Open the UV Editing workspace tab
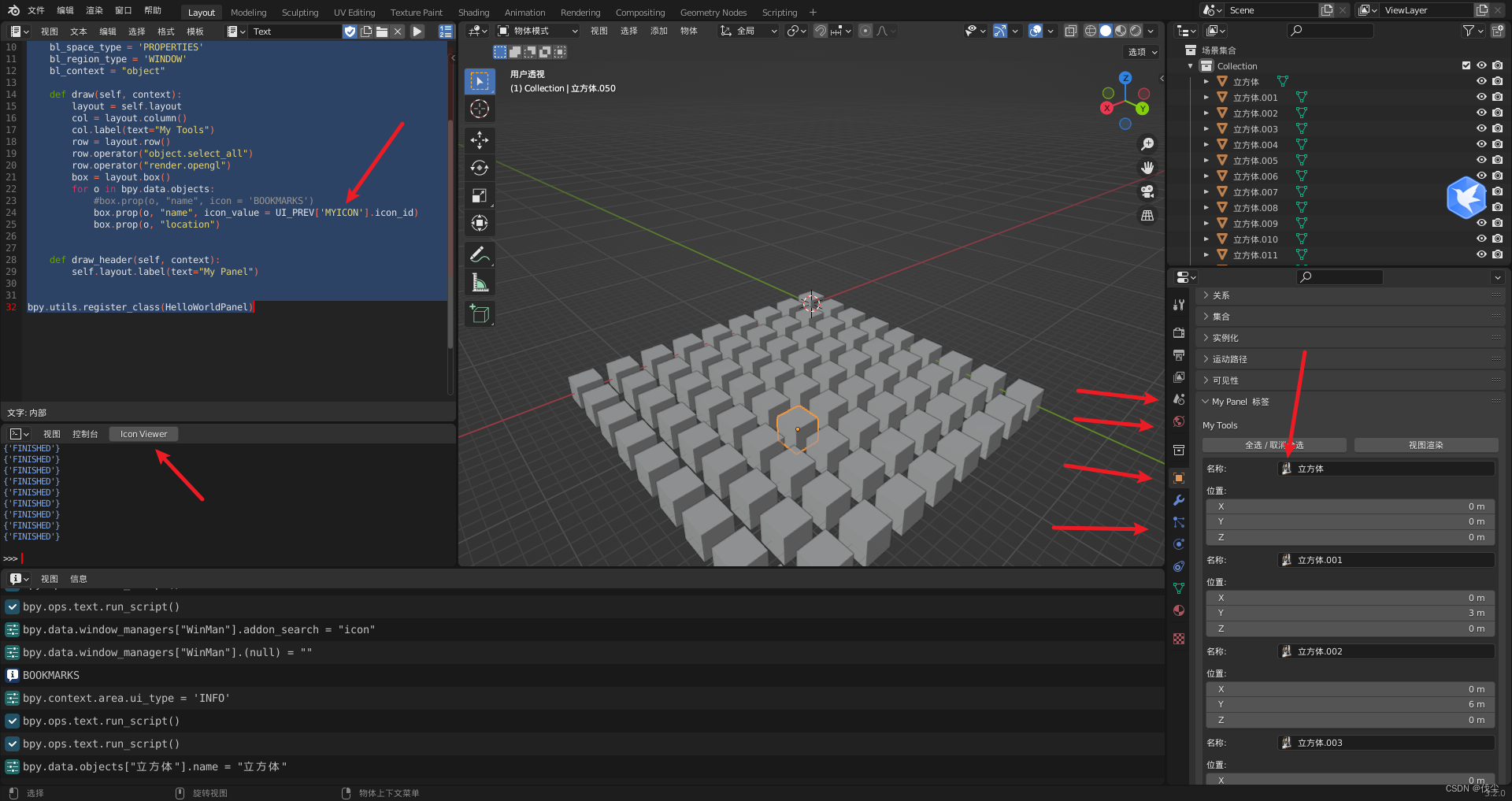 tap(354, 13)
